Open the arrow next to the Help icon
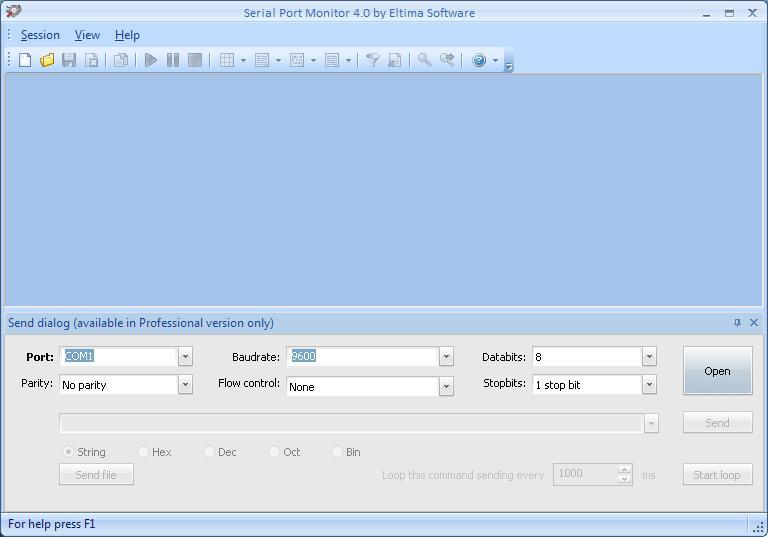This screenshot has width=768, height=537. click(x=495, y=61)
